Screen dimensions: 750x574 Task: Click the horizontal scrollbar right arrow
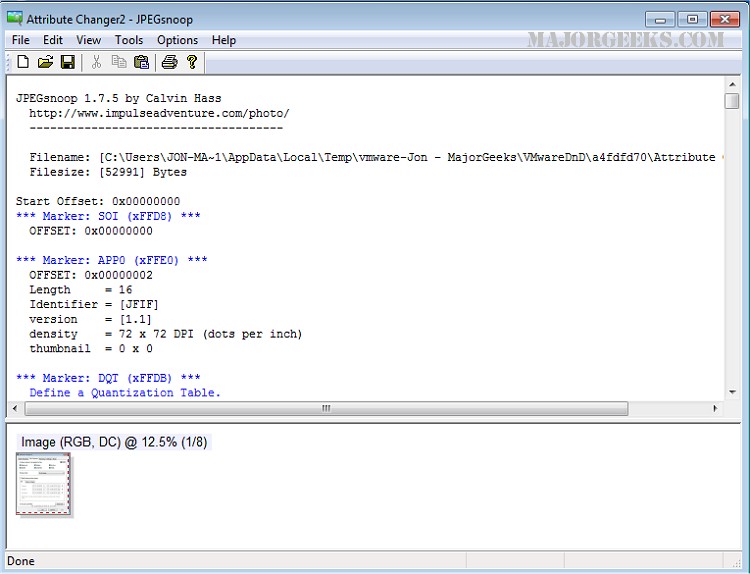pos(715,408)
